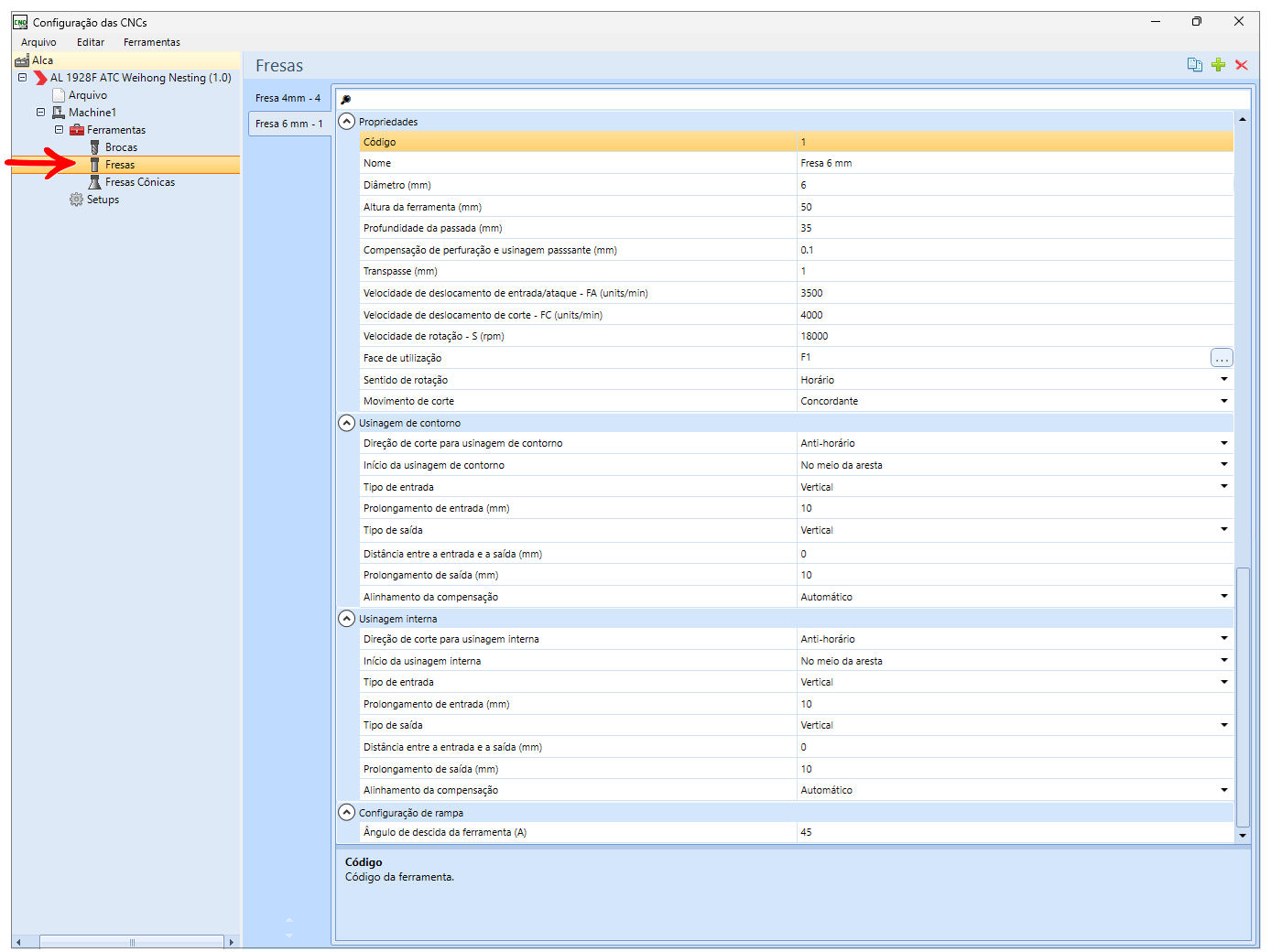Click the 'Transpasse (mm)' row label
This screenshot has height=952, width=1271.
pyautogui.click(x=400, y=271)
